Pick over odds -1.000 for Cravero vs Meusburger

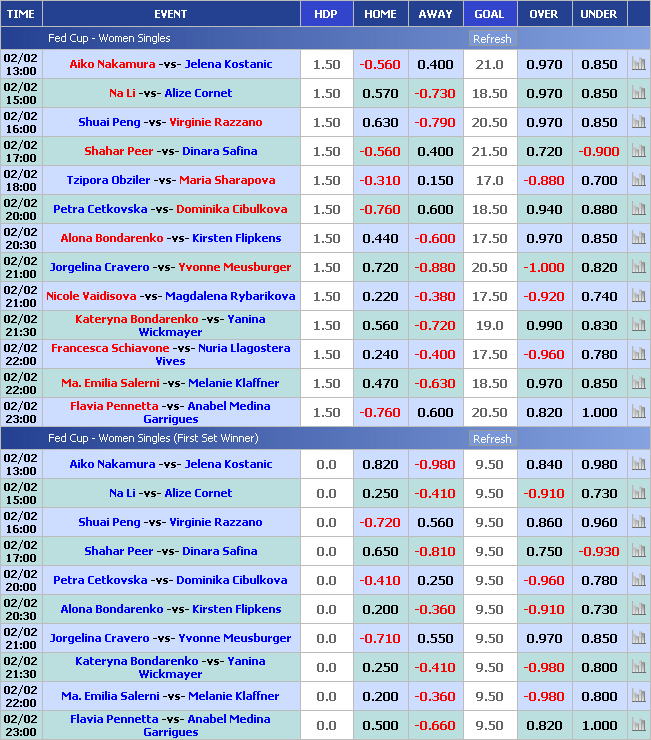544,267
